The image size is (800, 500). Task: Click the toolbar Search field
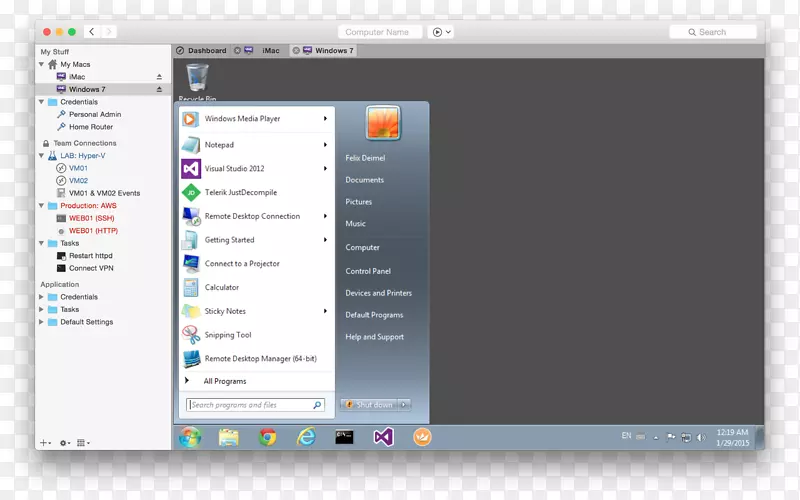pos(713,32)
